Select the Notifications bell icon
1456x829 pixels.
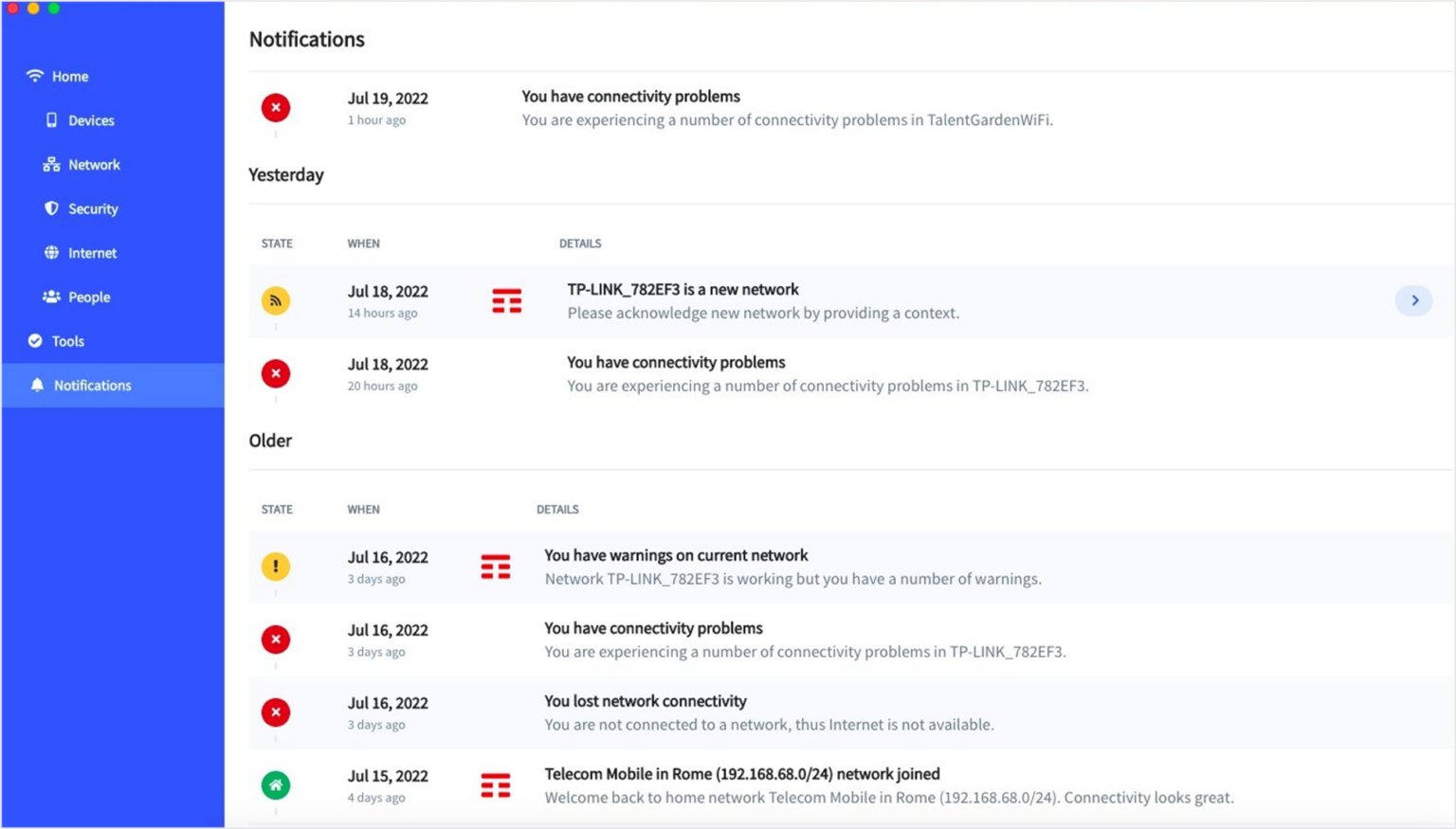38,385
